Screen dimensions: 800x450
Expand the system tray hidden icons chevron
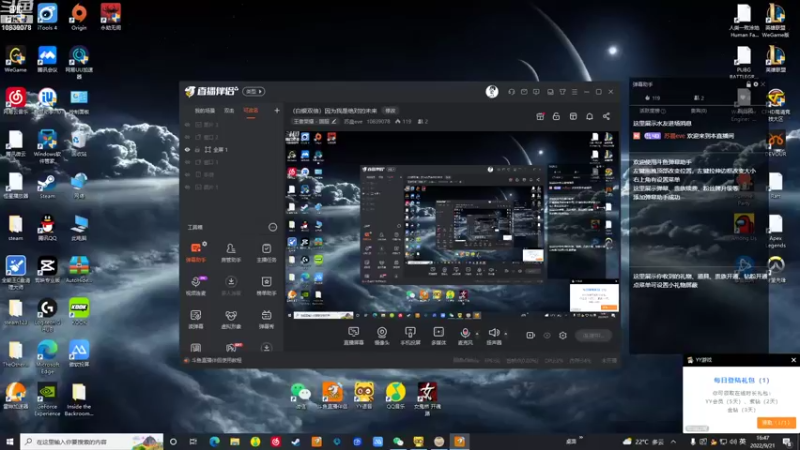click(x=673, y=442)
